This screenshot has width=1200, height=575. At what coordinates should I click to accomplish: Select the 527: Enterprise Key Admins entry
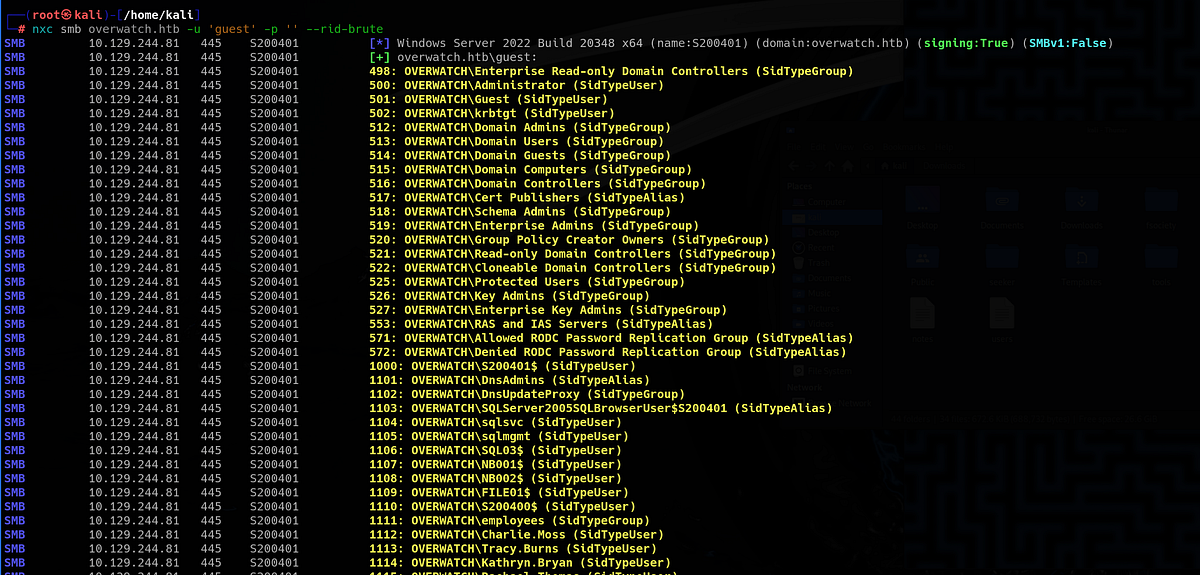click(548, 310)
